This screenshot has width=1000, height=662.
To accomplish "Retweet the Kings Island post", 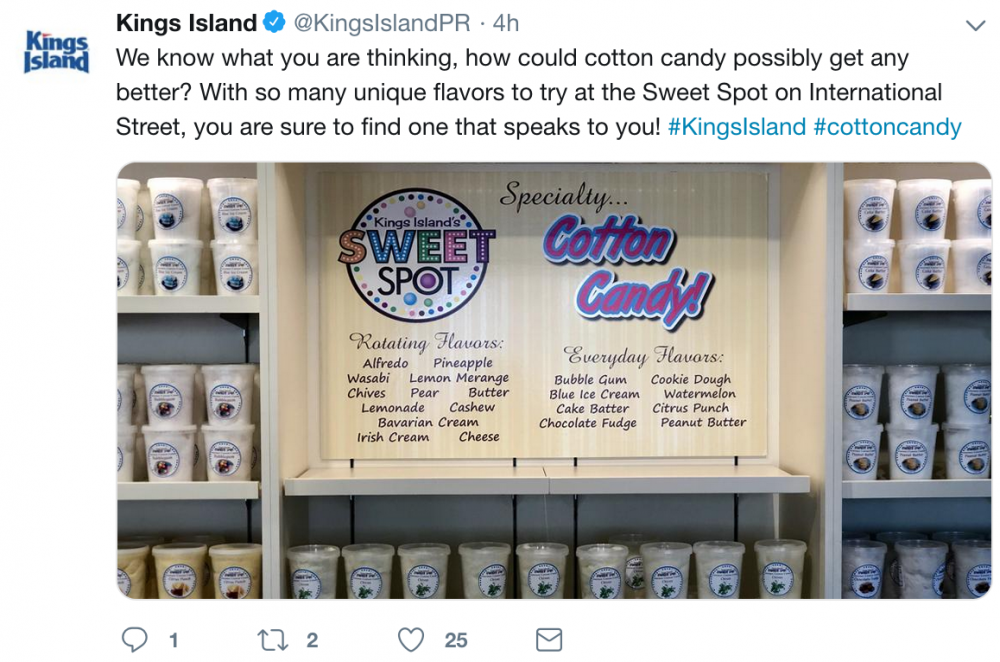I will pyautogui.click(x=273, y=639).
